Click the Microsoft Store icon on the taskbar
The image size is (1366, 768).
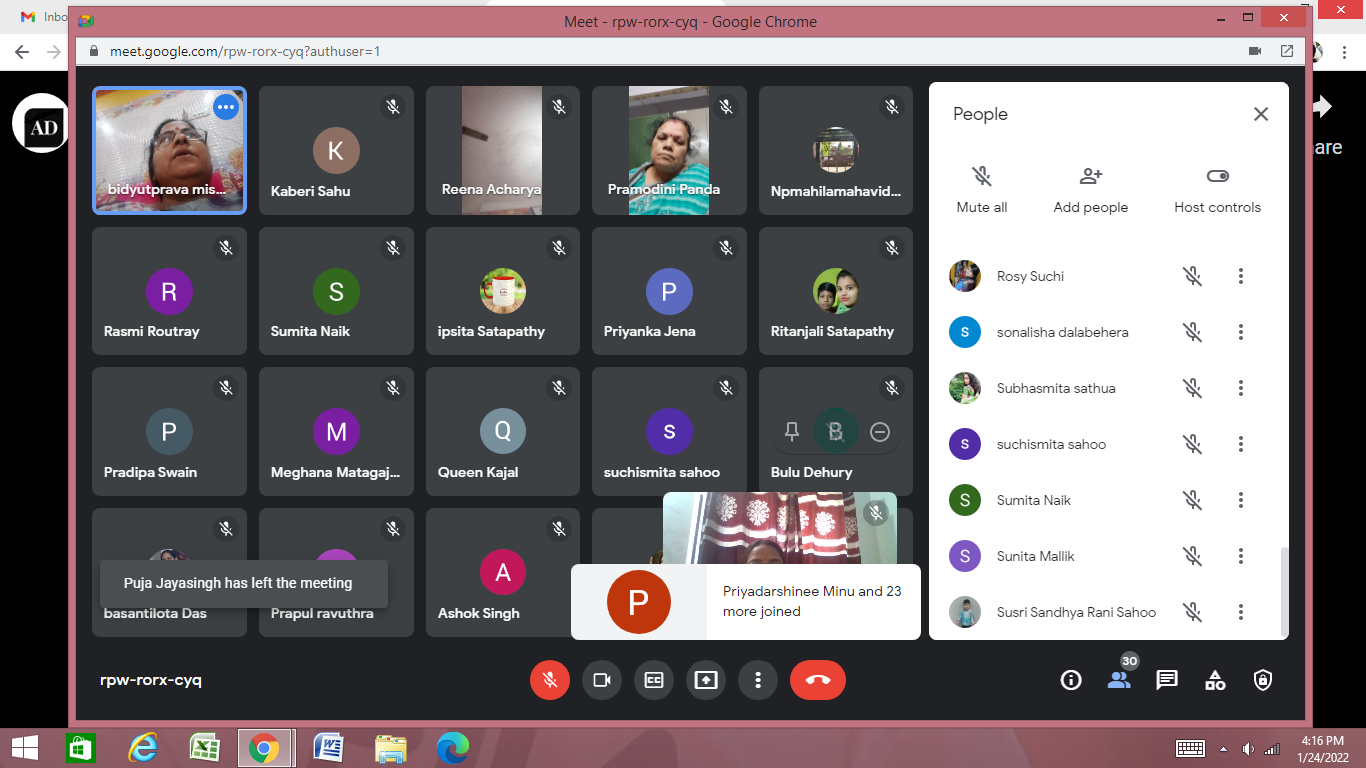point(80,748)
